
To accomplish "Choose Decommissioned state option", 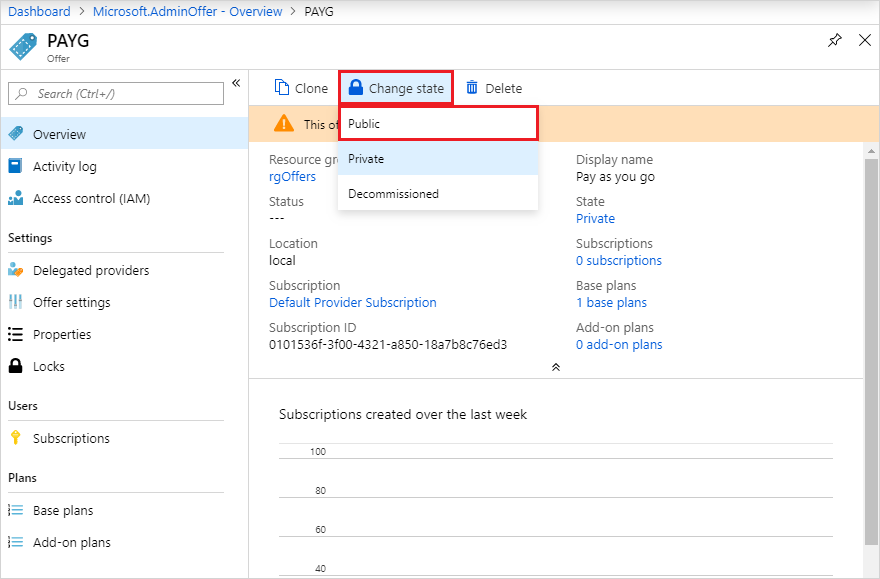I will [x=438, y=194].
